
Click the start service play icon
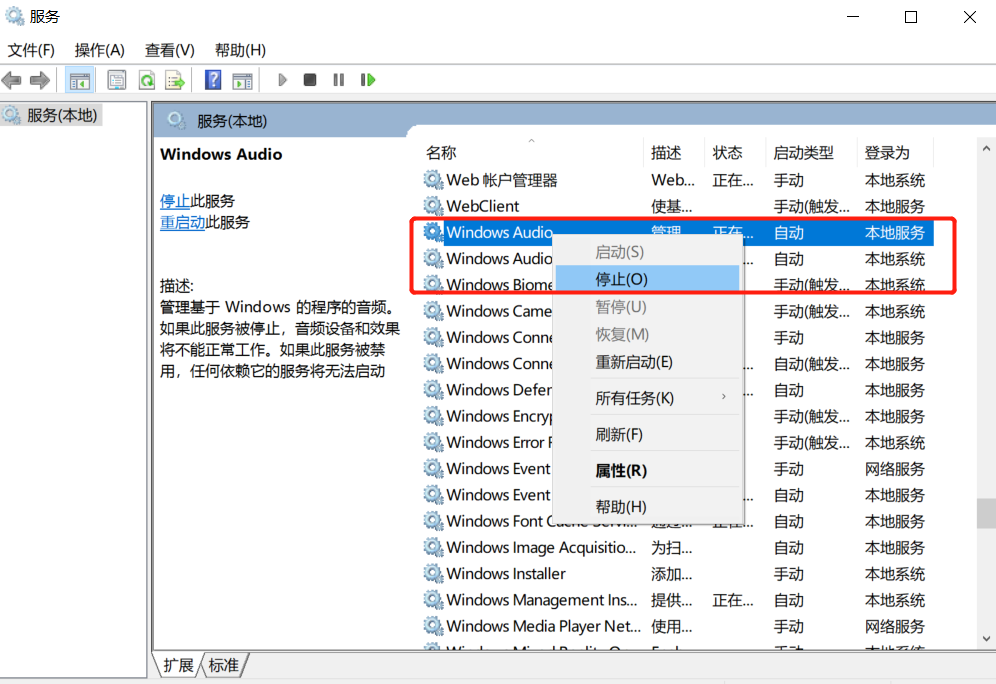(x=283, y=80)
